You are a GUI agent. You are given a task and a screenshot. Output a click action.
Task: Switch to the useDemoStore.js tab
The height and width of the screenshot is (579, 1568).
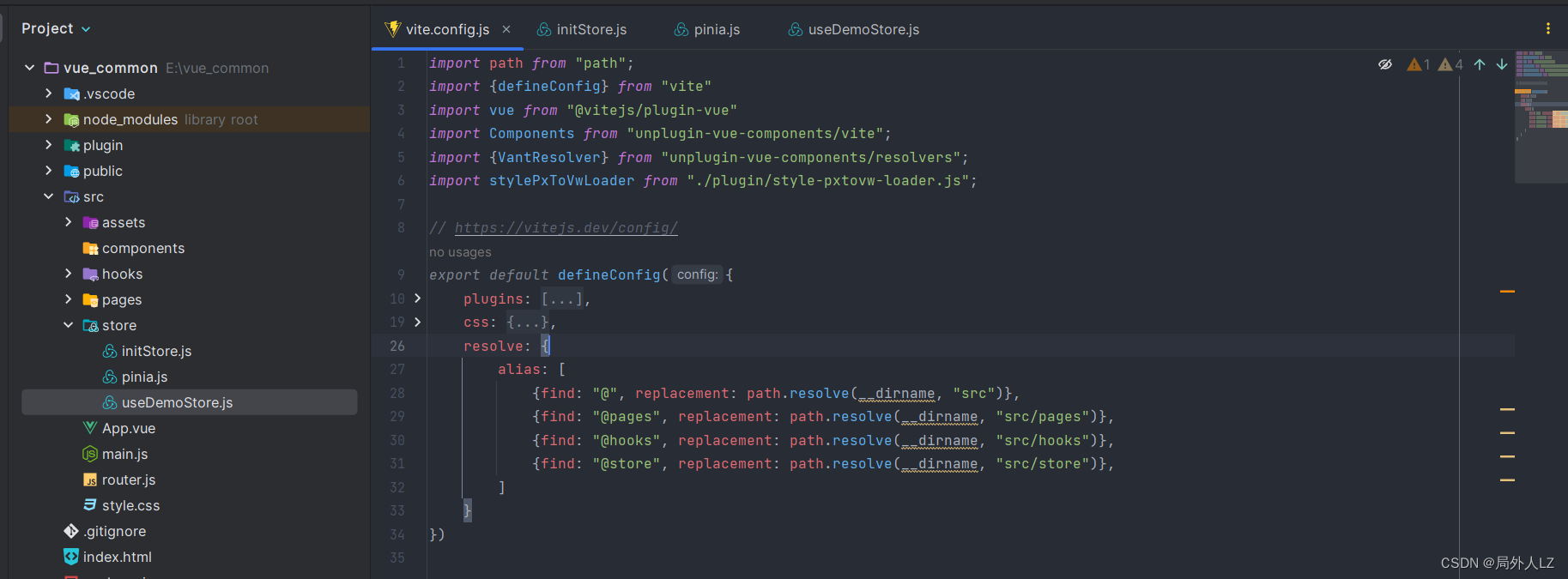(x=854, y=29)
